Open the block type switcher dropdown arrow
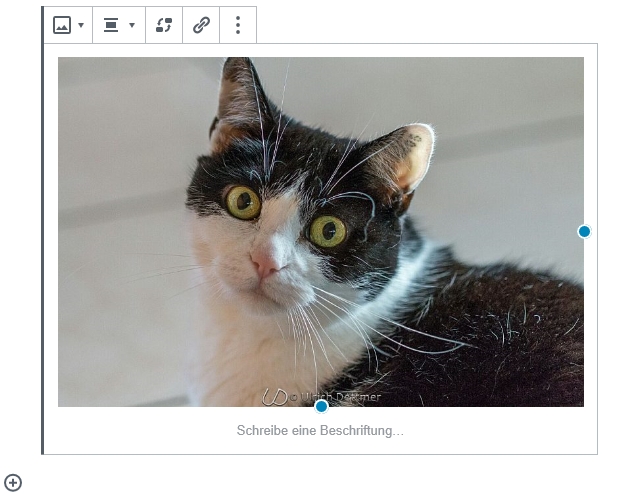This screenshot has width=632, height=503. [81, 26]
